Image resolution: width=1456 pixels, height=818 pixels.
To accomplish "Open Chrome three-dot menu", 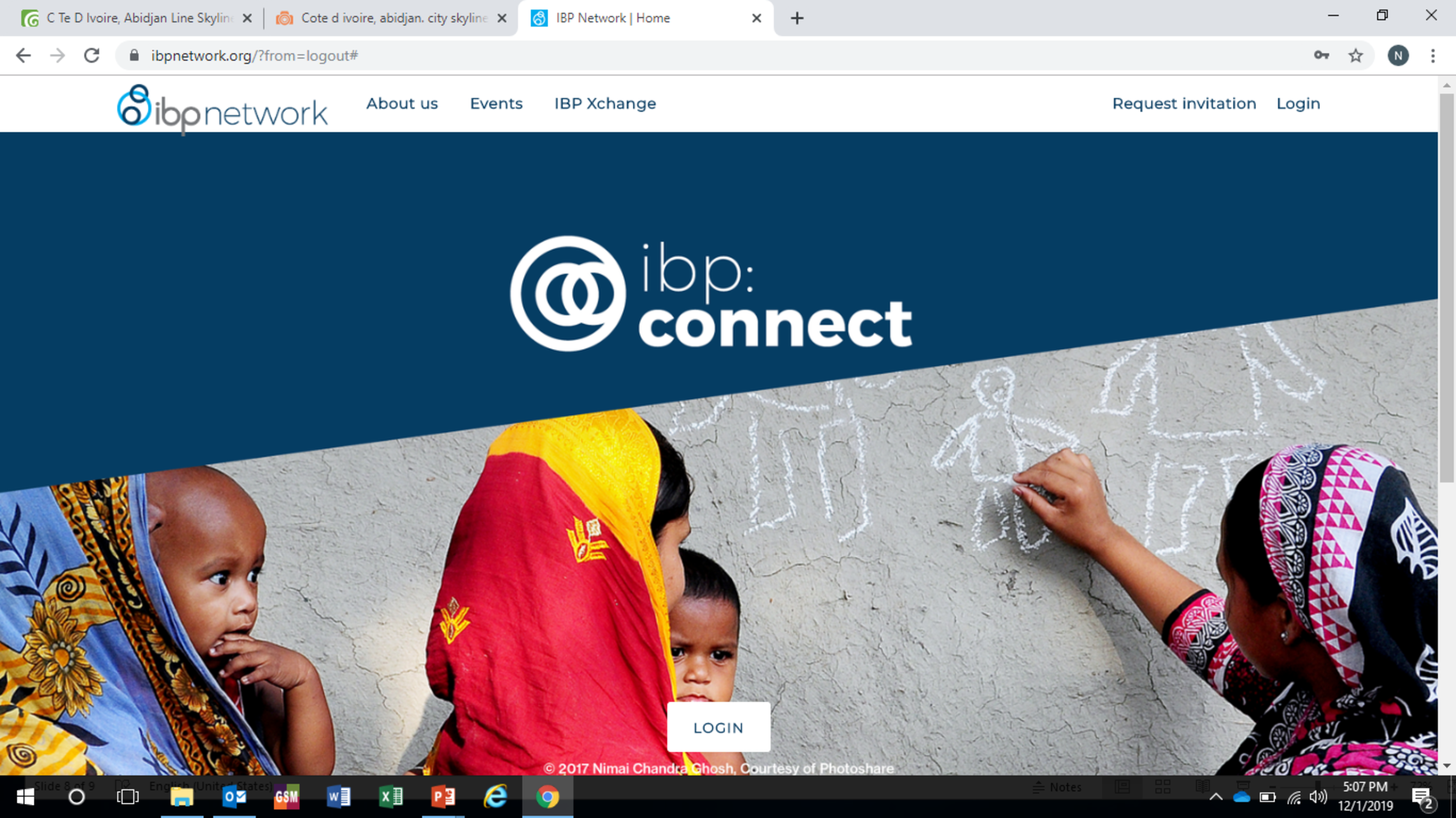I will (x=1432, y=55).
